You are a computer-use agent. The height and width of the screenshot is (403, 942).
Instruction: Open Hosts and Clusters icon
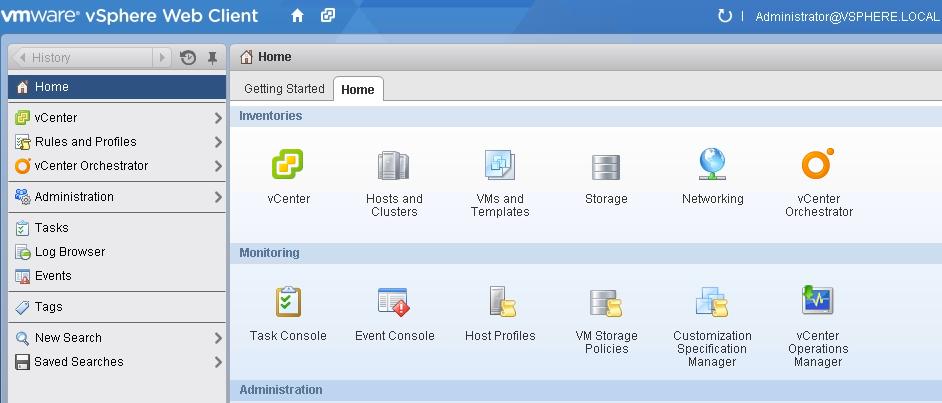tap(394, 166)
